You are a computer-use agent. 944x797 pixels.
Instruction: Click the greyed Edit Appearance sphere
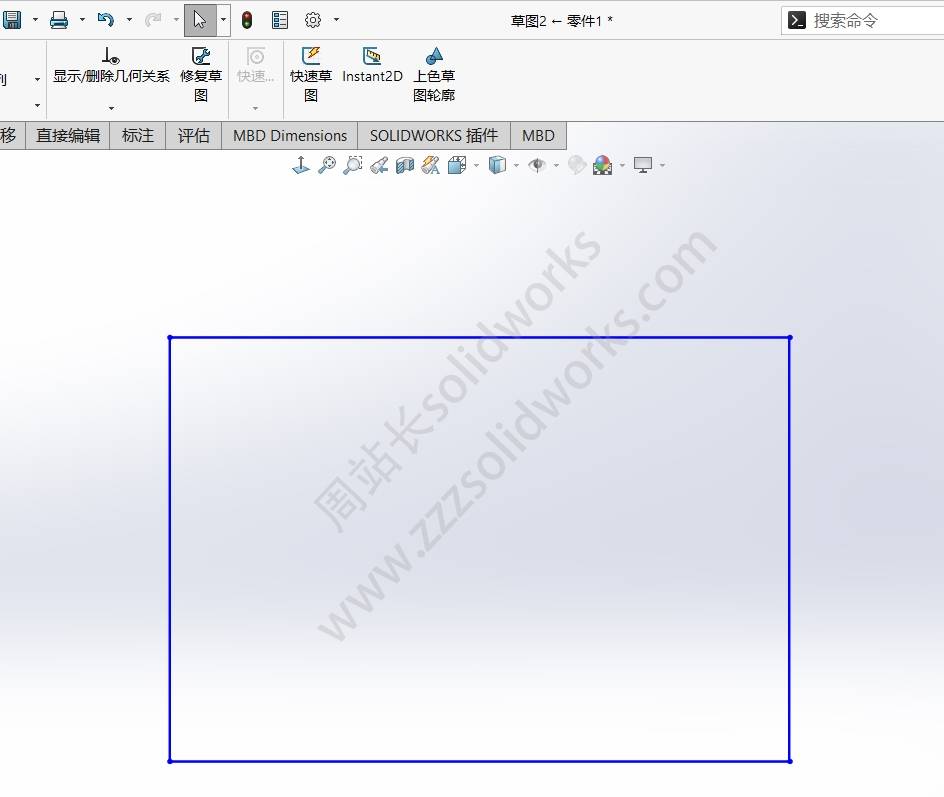pos(577,165)
